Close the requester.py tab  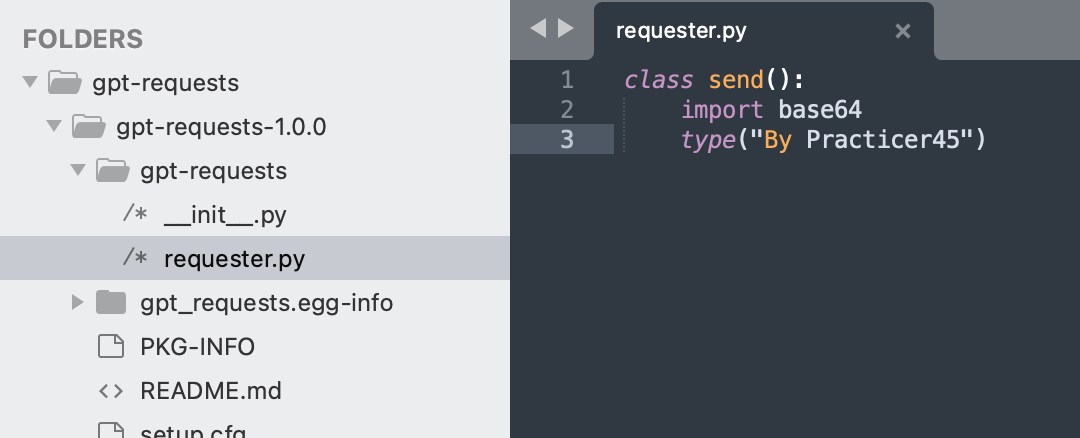(x=902, y=31)
